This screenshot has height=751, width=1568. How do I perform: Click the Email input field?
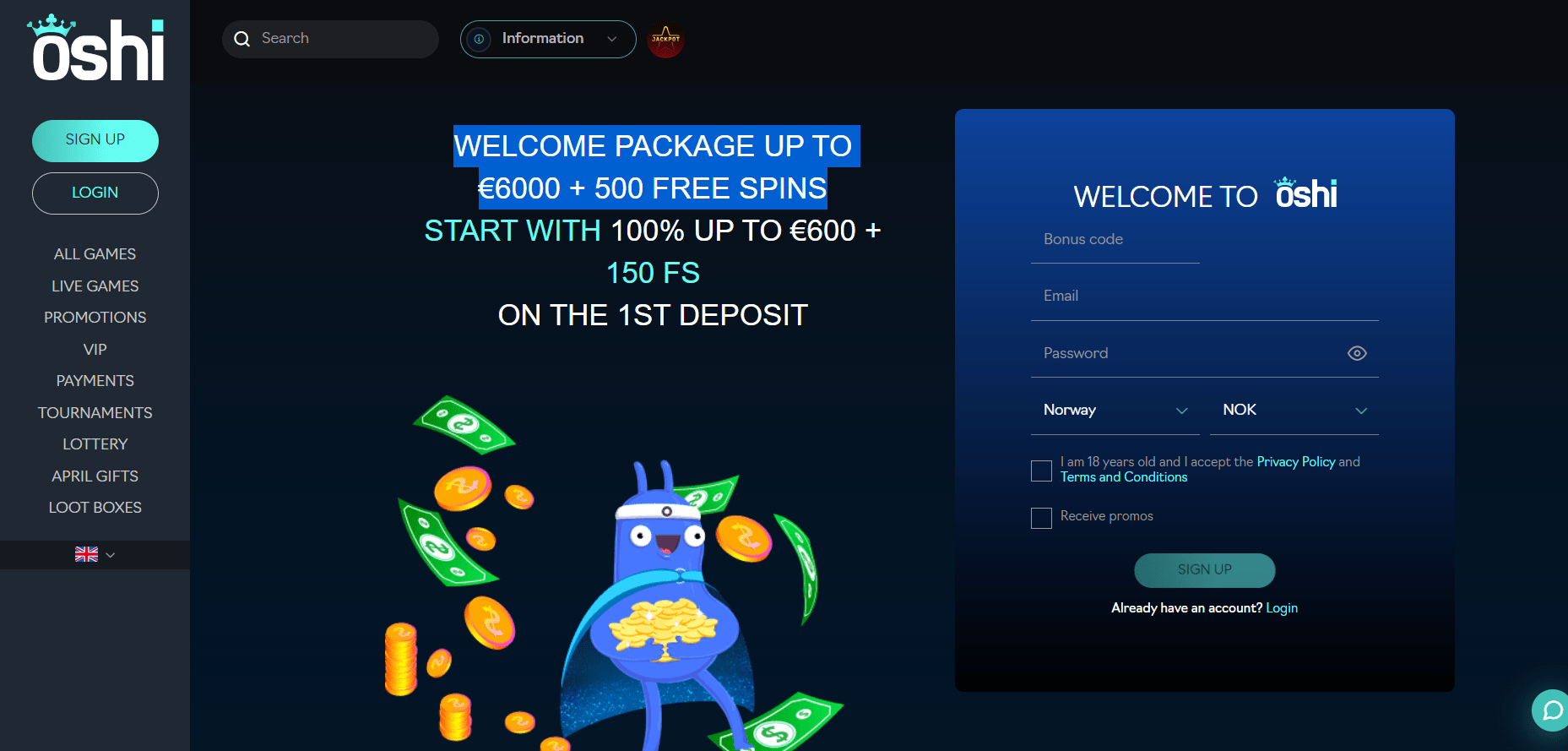(1205, 297)
